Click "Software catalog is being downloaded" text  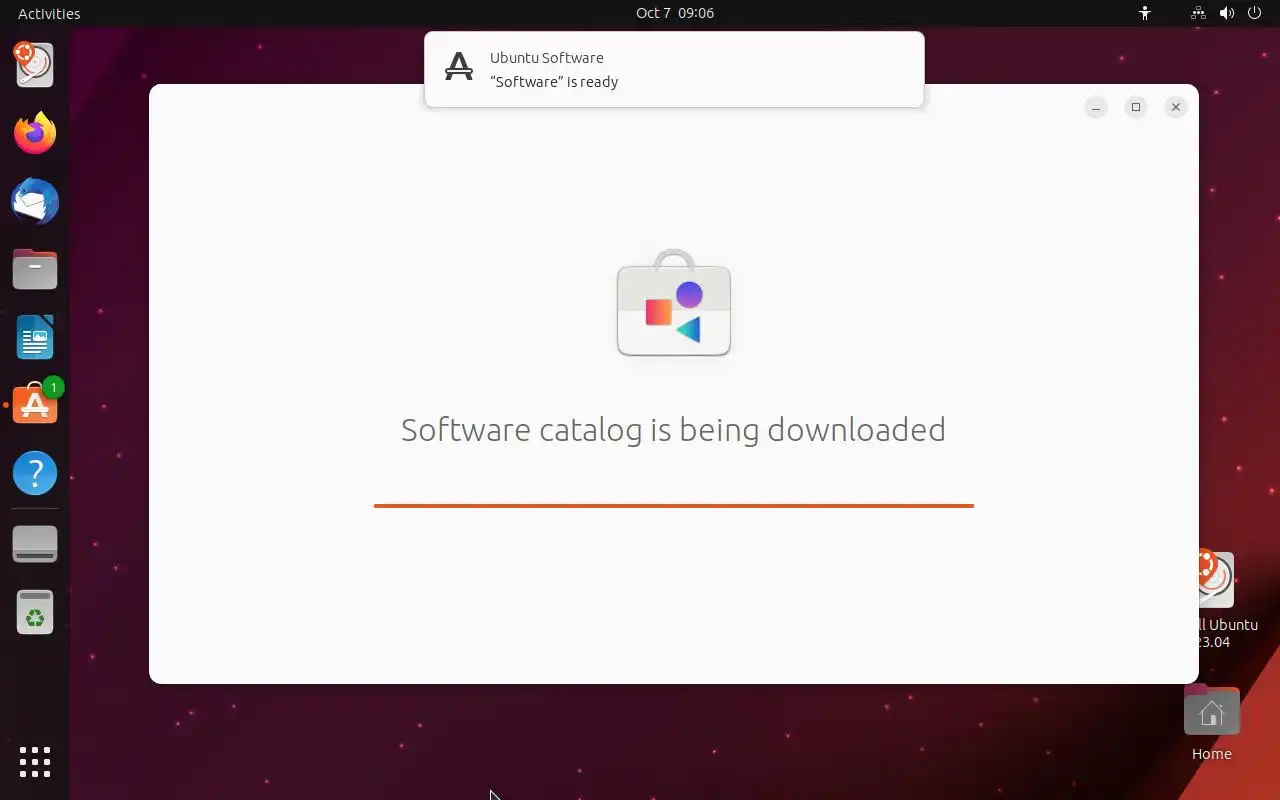point(673,429)
